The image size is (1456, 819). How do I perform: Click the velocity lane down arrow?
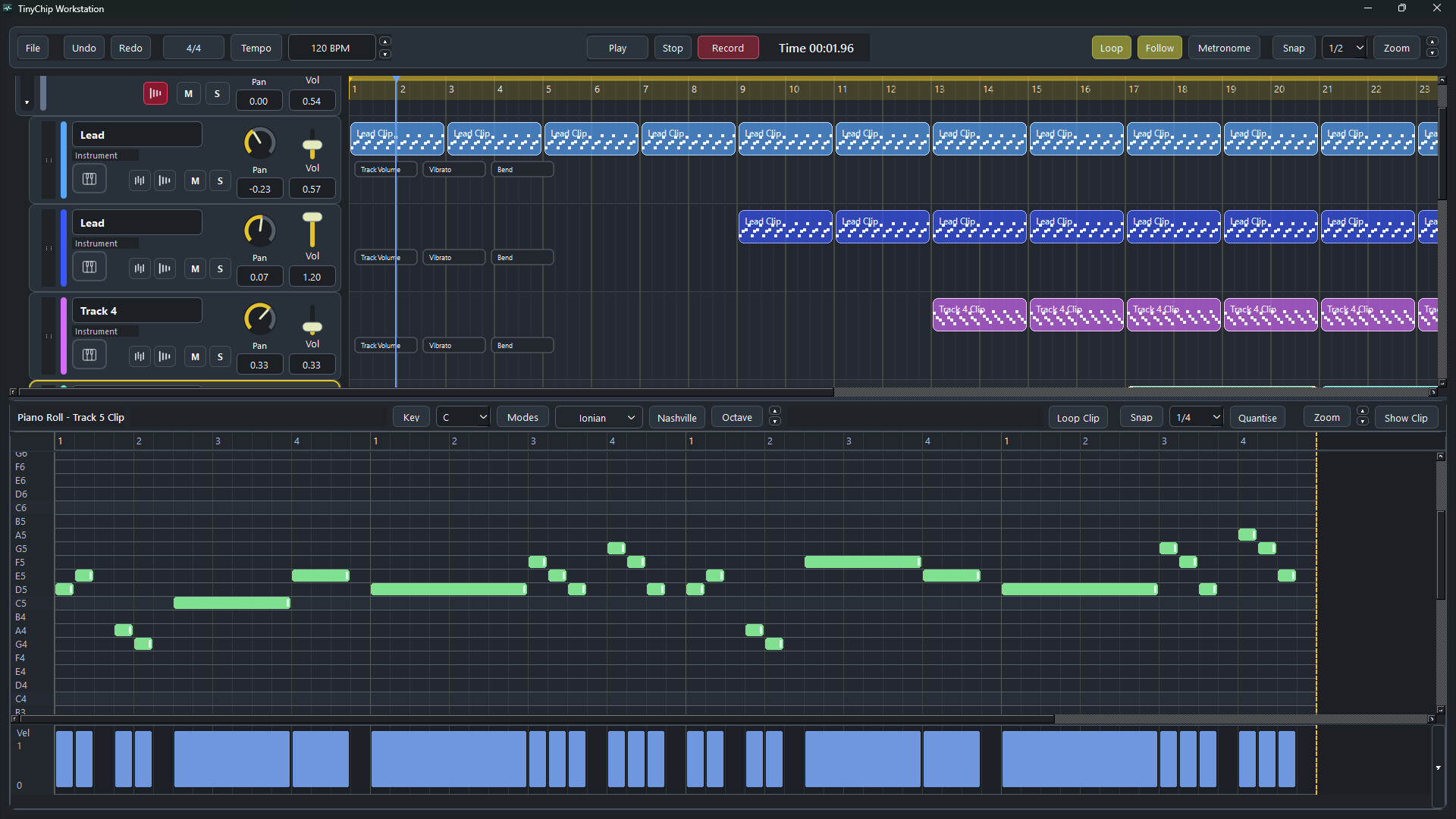(x=1439, y=768)
